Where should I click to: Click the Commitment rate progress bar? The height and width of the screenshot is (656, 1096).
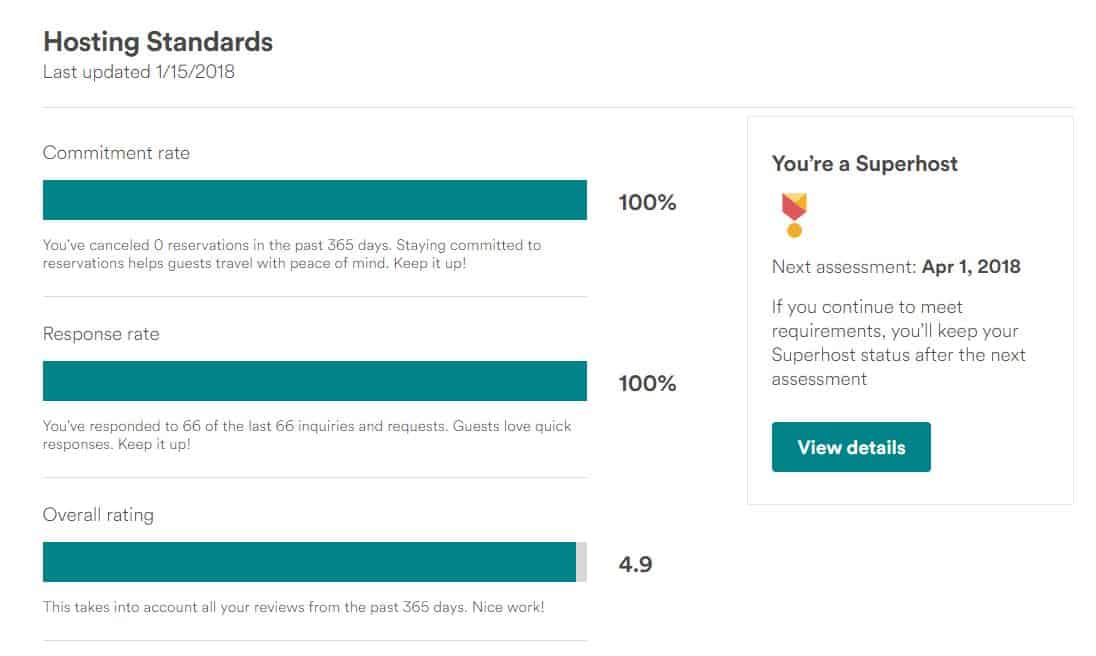[315, 200]
